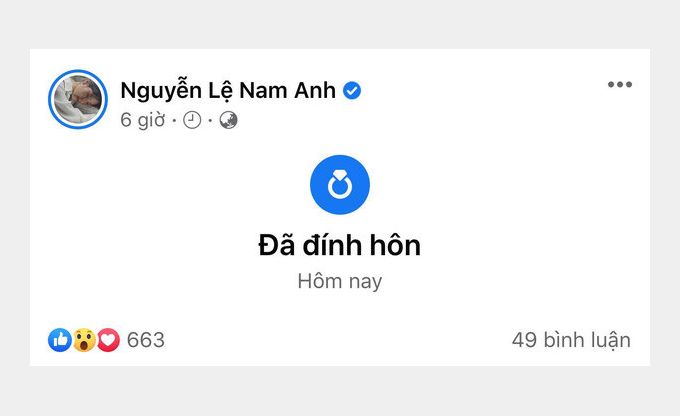Click the Love heart reaction icon
Image resolution: width=680 pixels, height=416 pixels.
click(108, 340)
